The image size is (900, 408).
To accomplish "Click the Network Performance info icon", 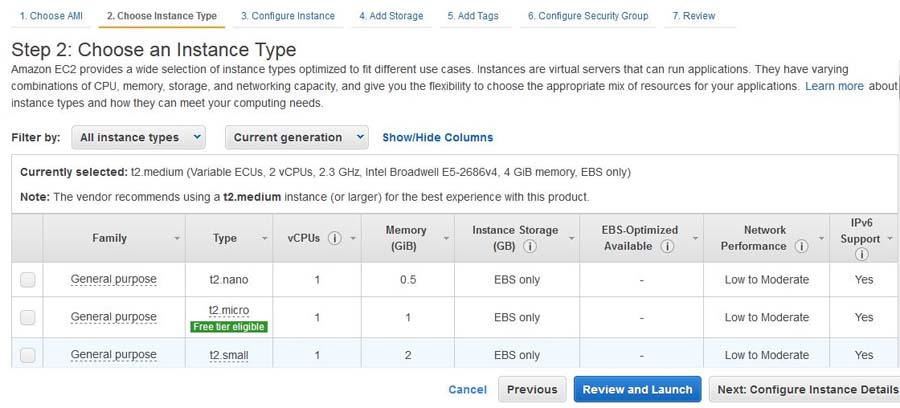I will (801, 246).
